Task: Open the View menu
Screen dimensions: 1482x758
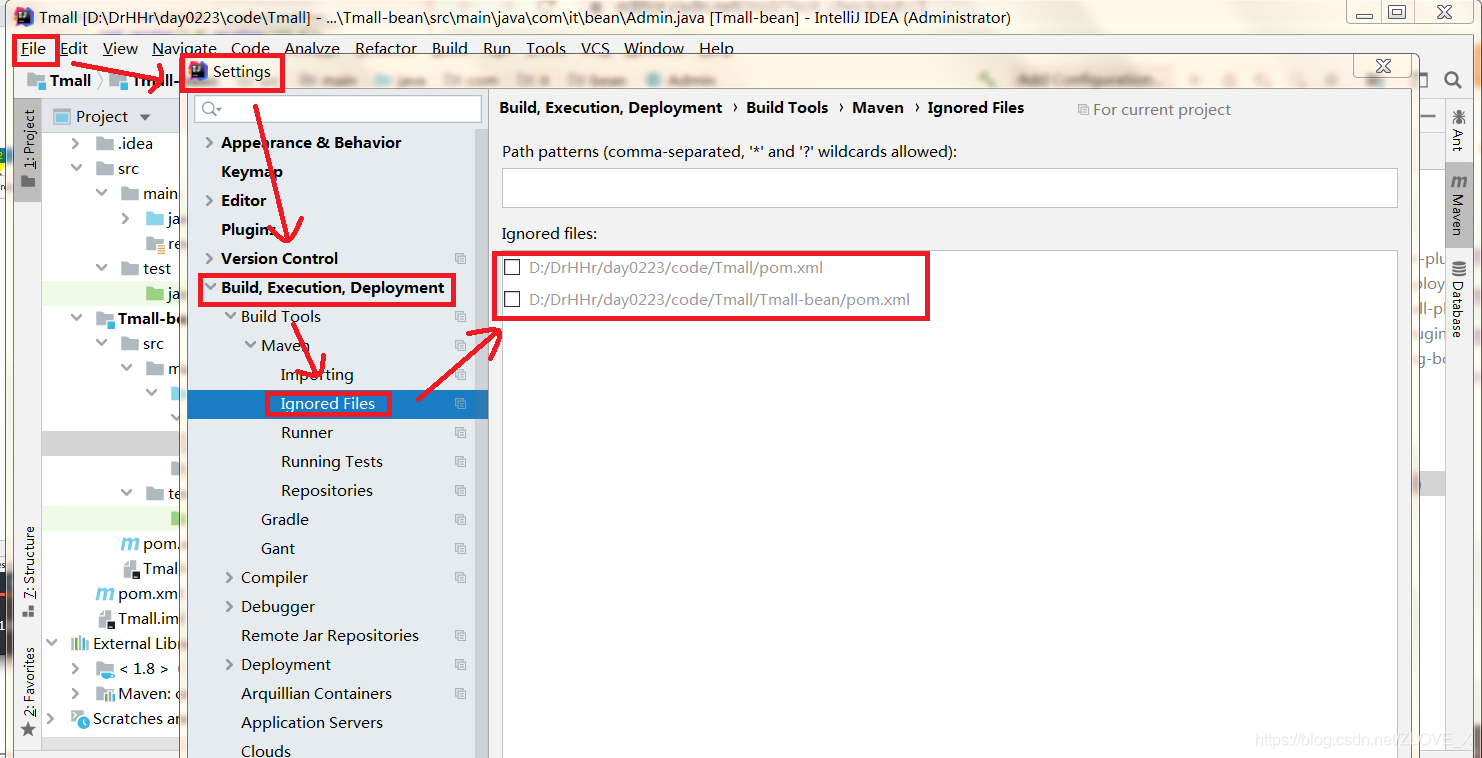Action: pyautogui.click(x=120, y=48)
